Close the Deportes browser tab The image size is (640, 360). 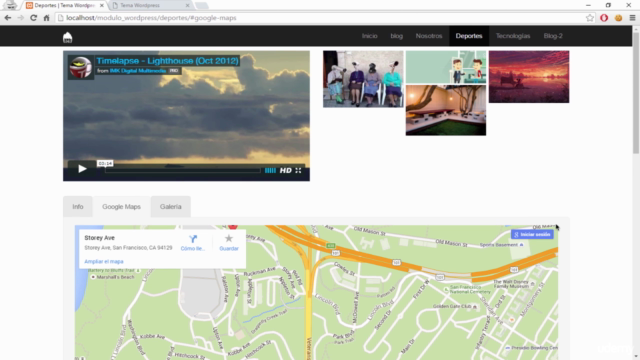102,6
